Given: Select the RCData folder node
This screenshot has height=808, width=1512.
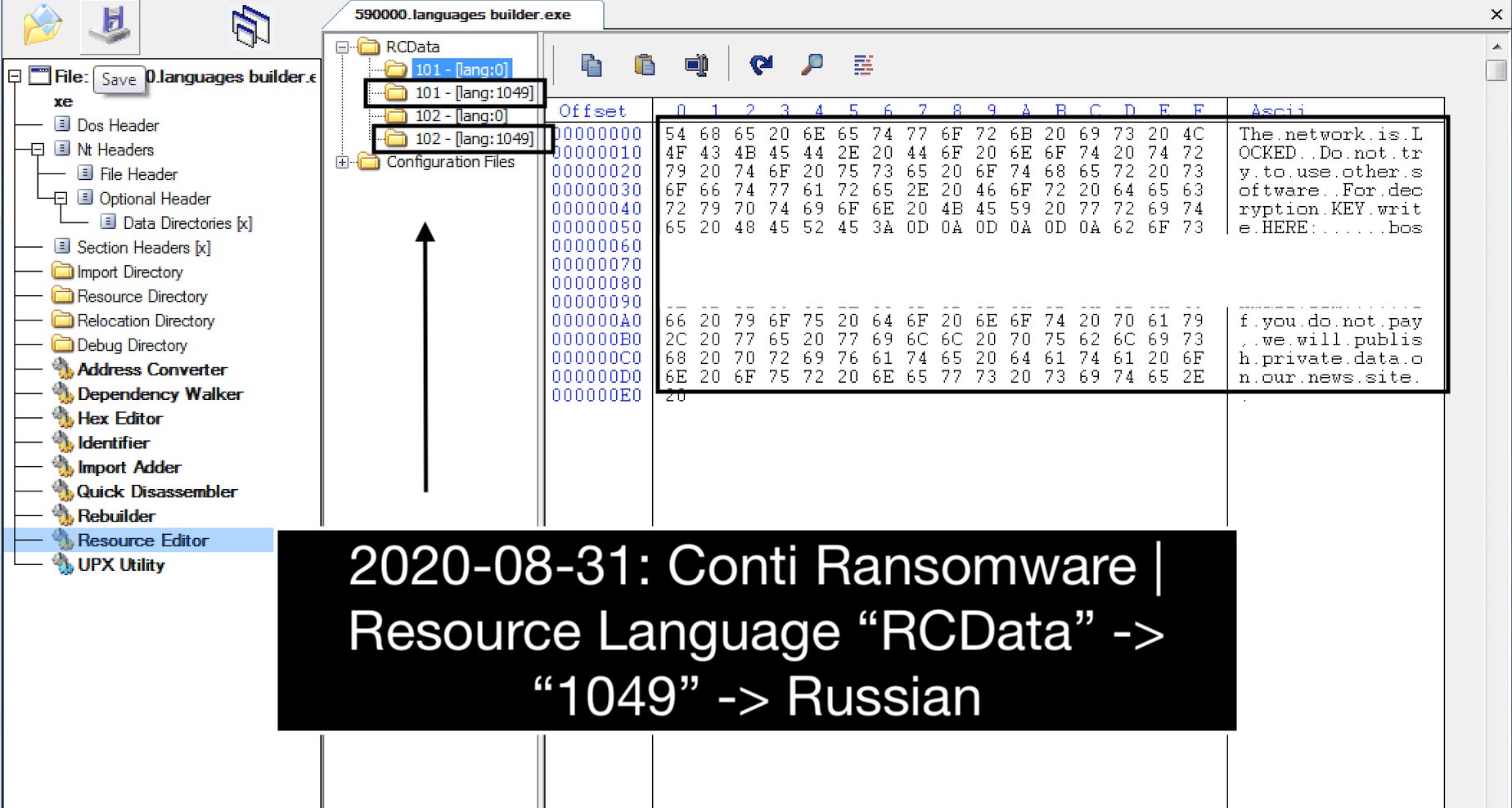Looking at the screenshot, I should pyautogui.click(x=412, y=47).
